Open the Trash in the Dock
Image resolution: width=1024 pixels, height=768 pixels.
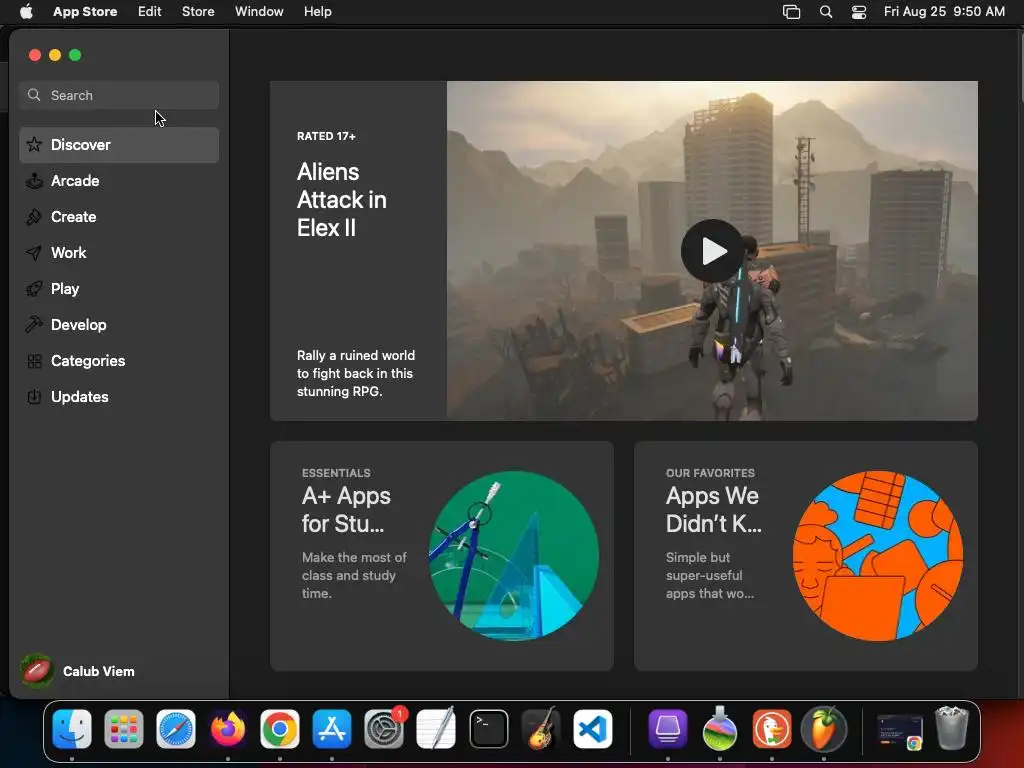[952, 728]
